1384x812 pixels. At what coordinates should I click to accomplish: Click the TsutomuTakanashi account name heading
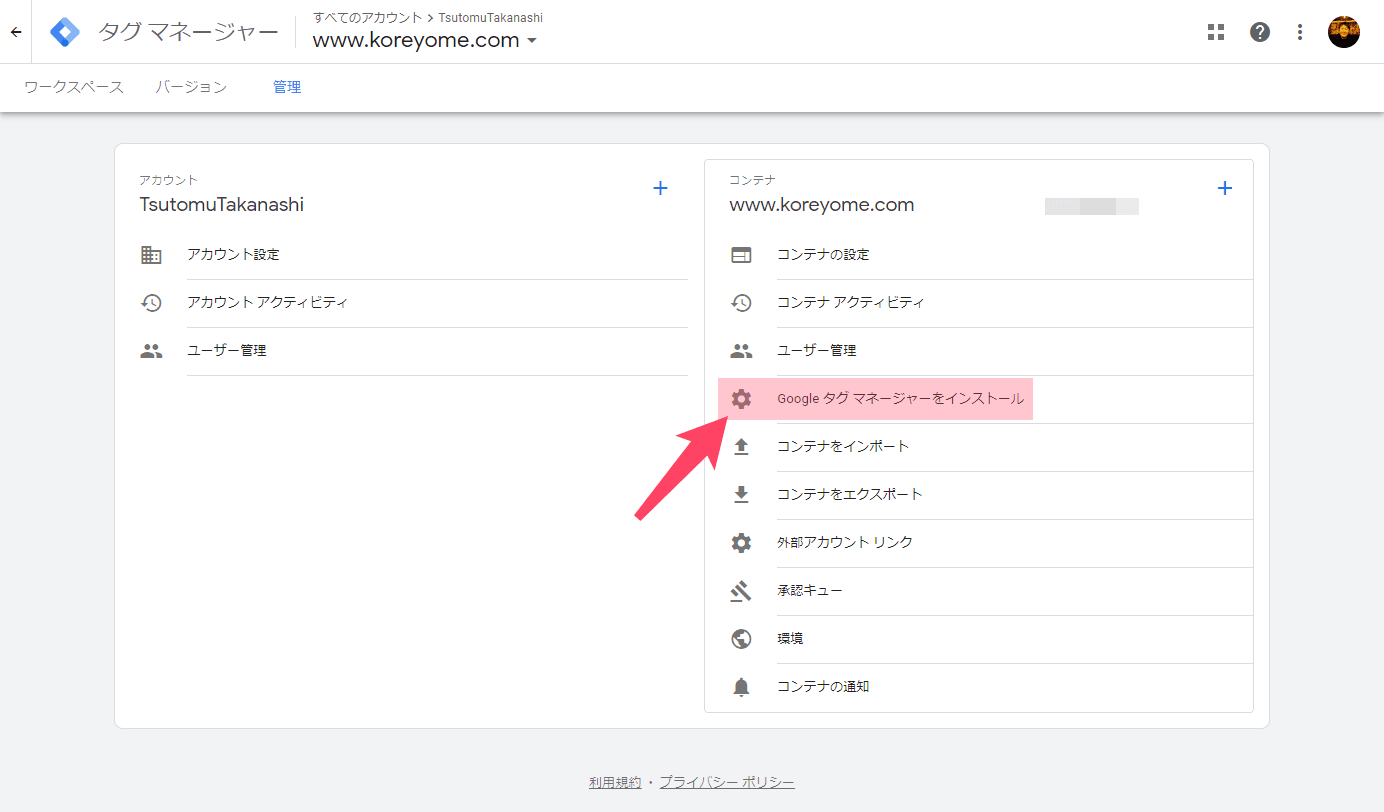(222, 205)
